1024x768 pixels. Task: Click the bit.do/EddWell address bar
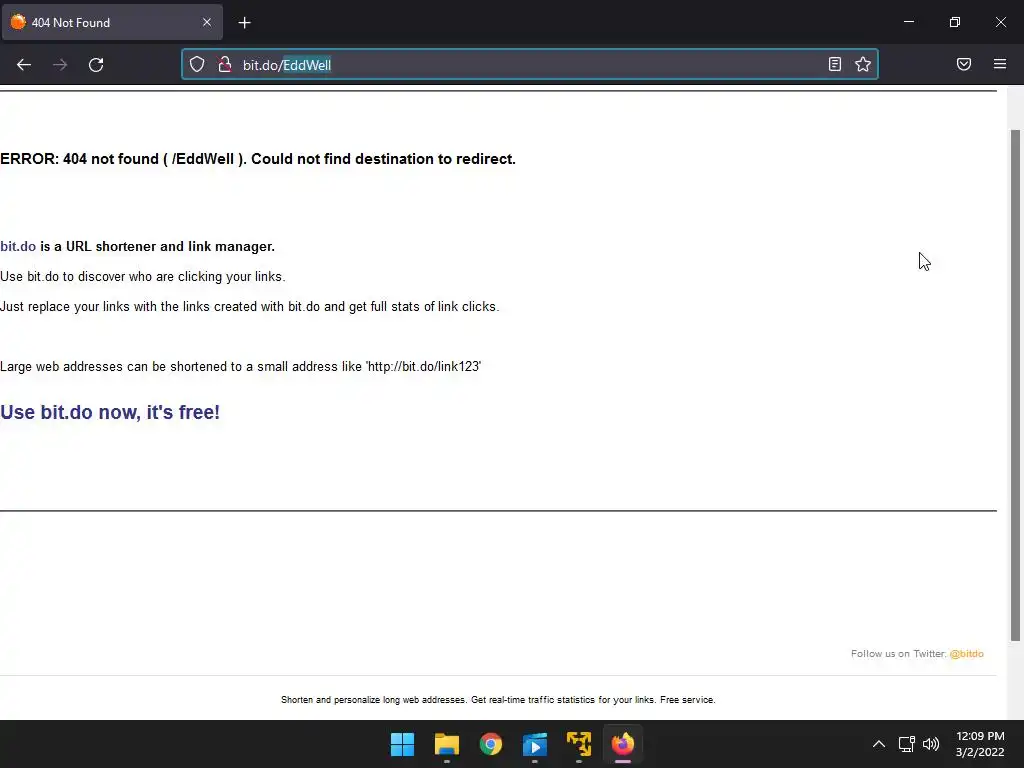point(529,65)
